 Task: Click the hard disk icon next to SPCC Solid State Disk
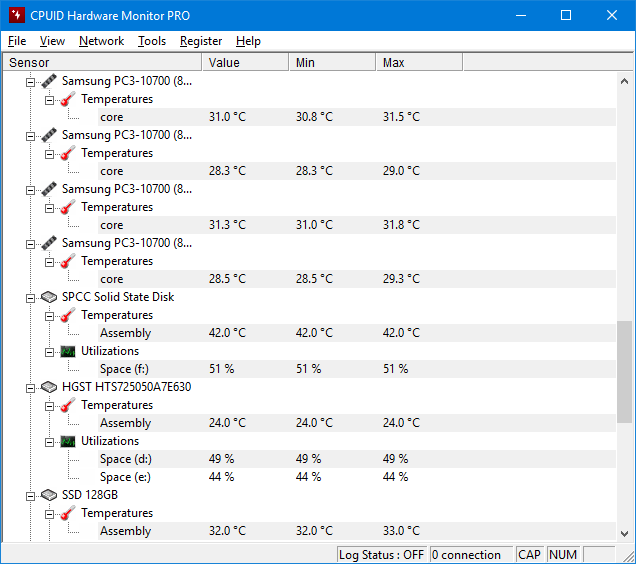(49, 297)
